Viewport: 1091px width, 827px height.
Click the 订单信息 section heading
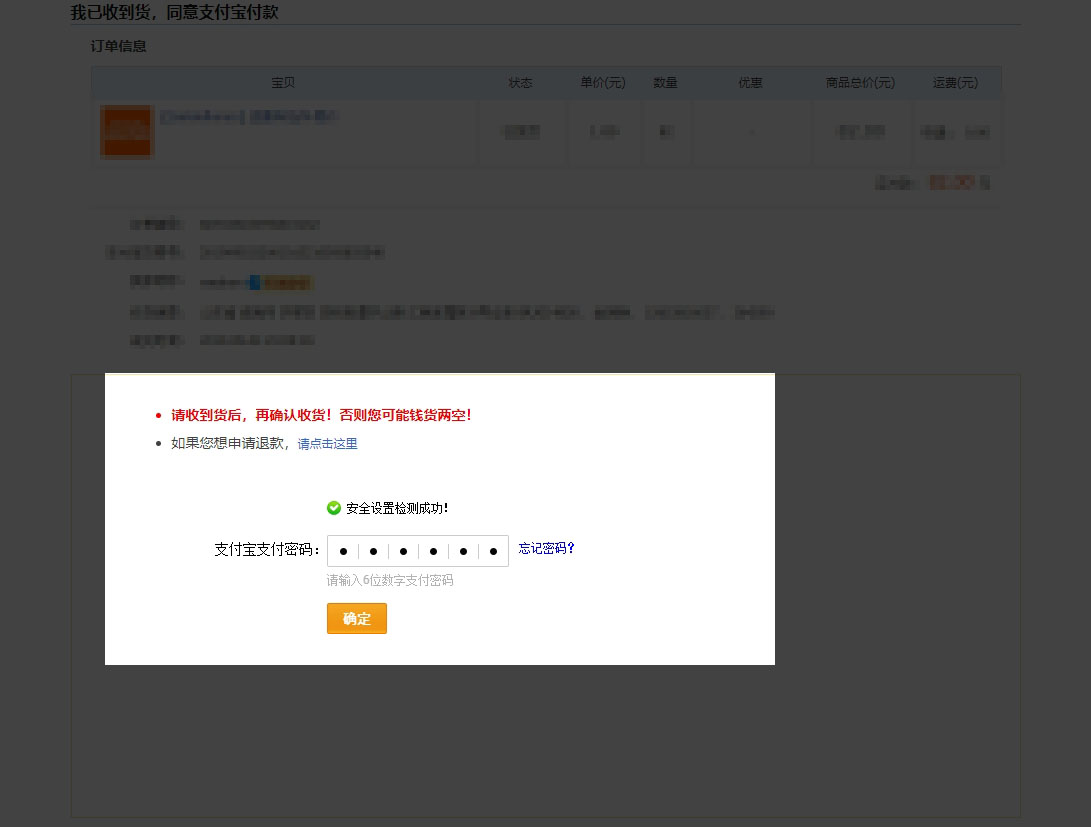[x=118, y=46]
